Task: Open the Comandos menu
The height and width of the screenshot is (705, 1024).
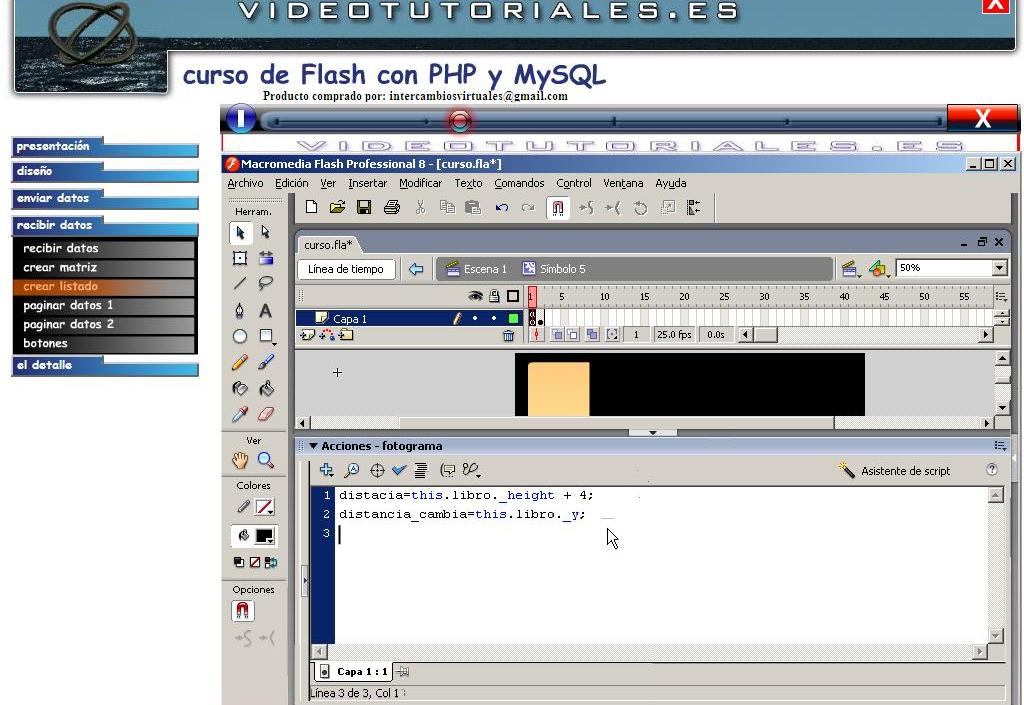Action: [519, 183]
